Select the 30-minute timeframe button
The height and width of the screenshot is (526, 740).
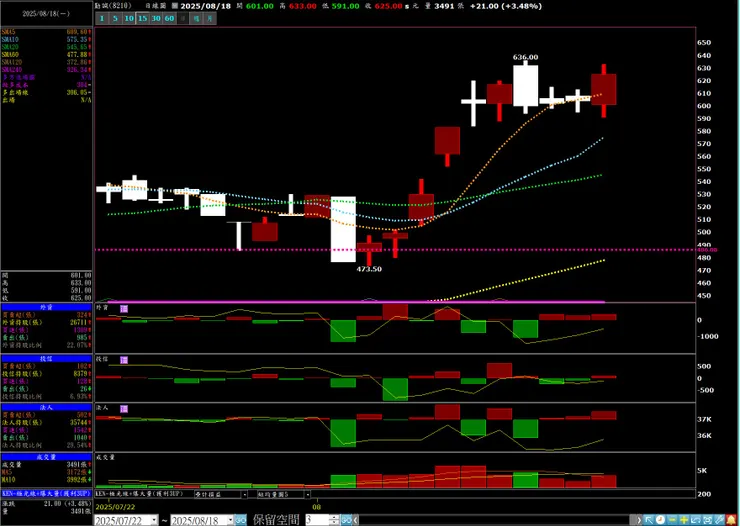click(x=157, y=18)
